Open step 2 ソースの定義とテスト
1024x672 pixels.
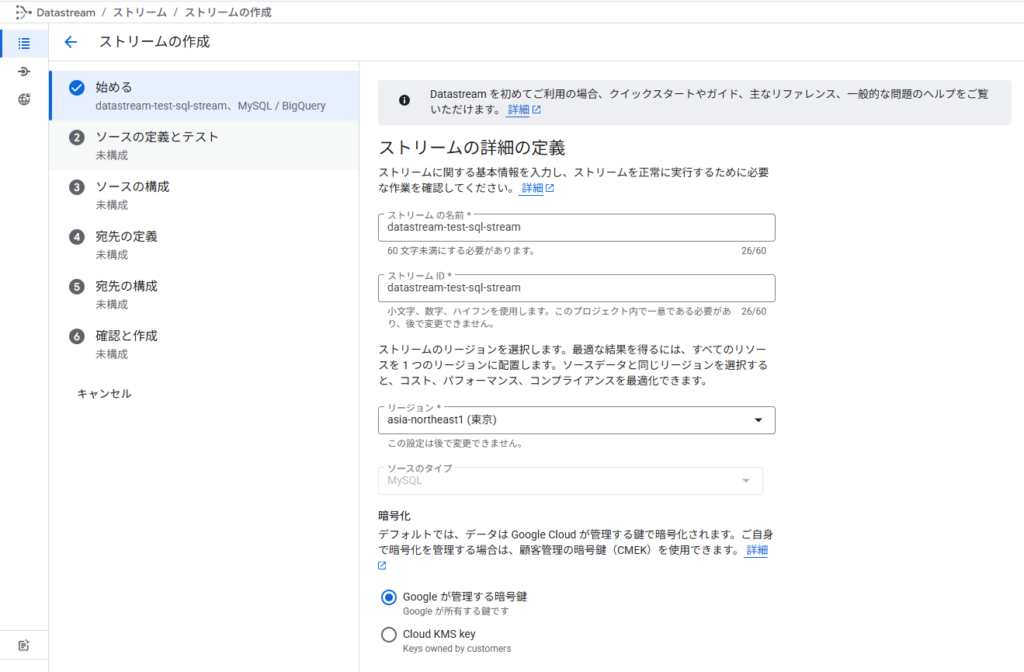(x=156, y=137)
